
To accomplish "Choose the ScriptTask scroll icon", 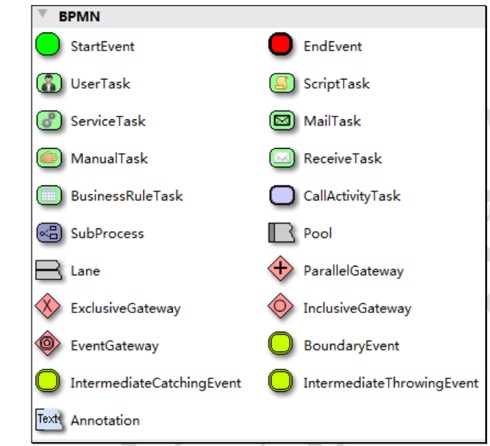I will 282,83.
